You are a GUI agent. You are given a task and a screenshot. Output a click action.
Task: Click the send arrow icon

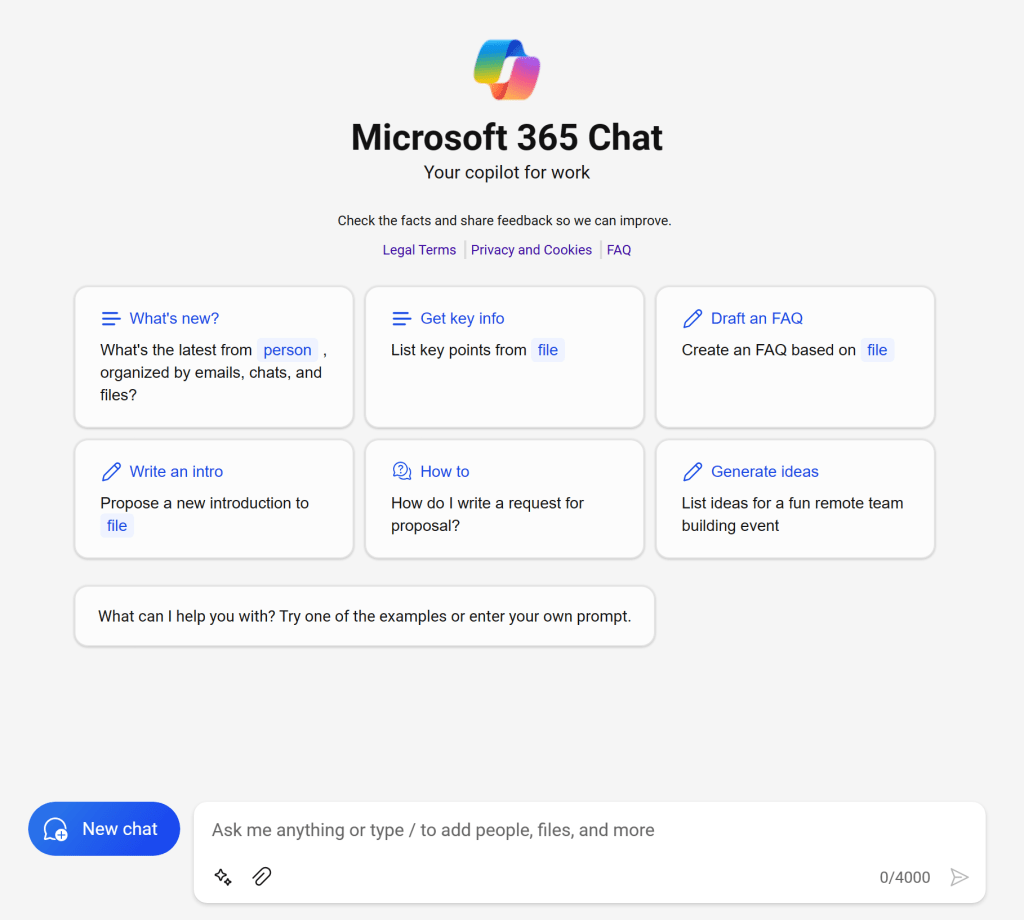pos(959,877)
